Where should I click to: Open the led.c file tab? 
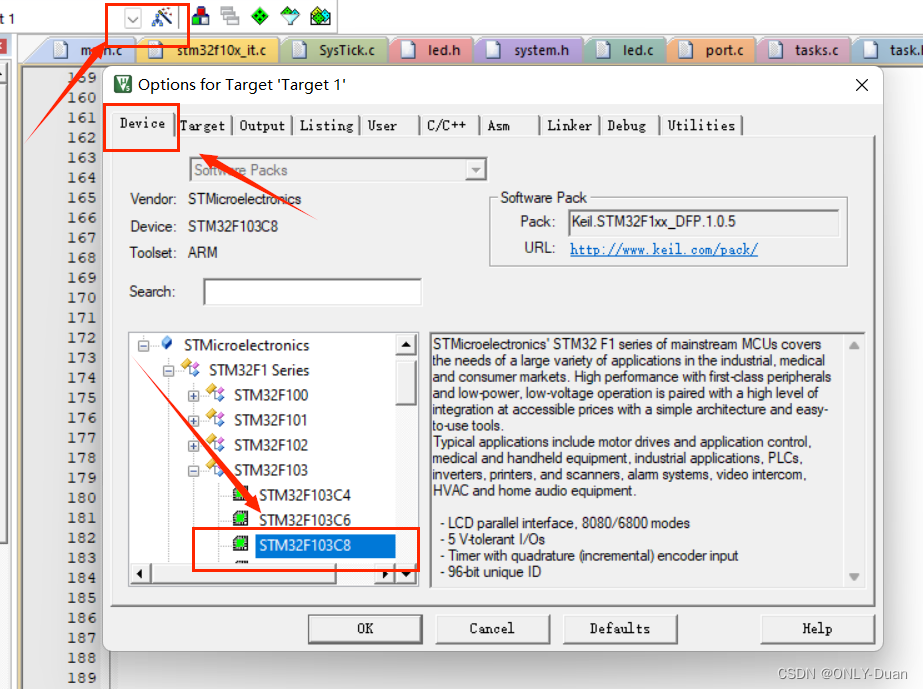click(626, 51)
